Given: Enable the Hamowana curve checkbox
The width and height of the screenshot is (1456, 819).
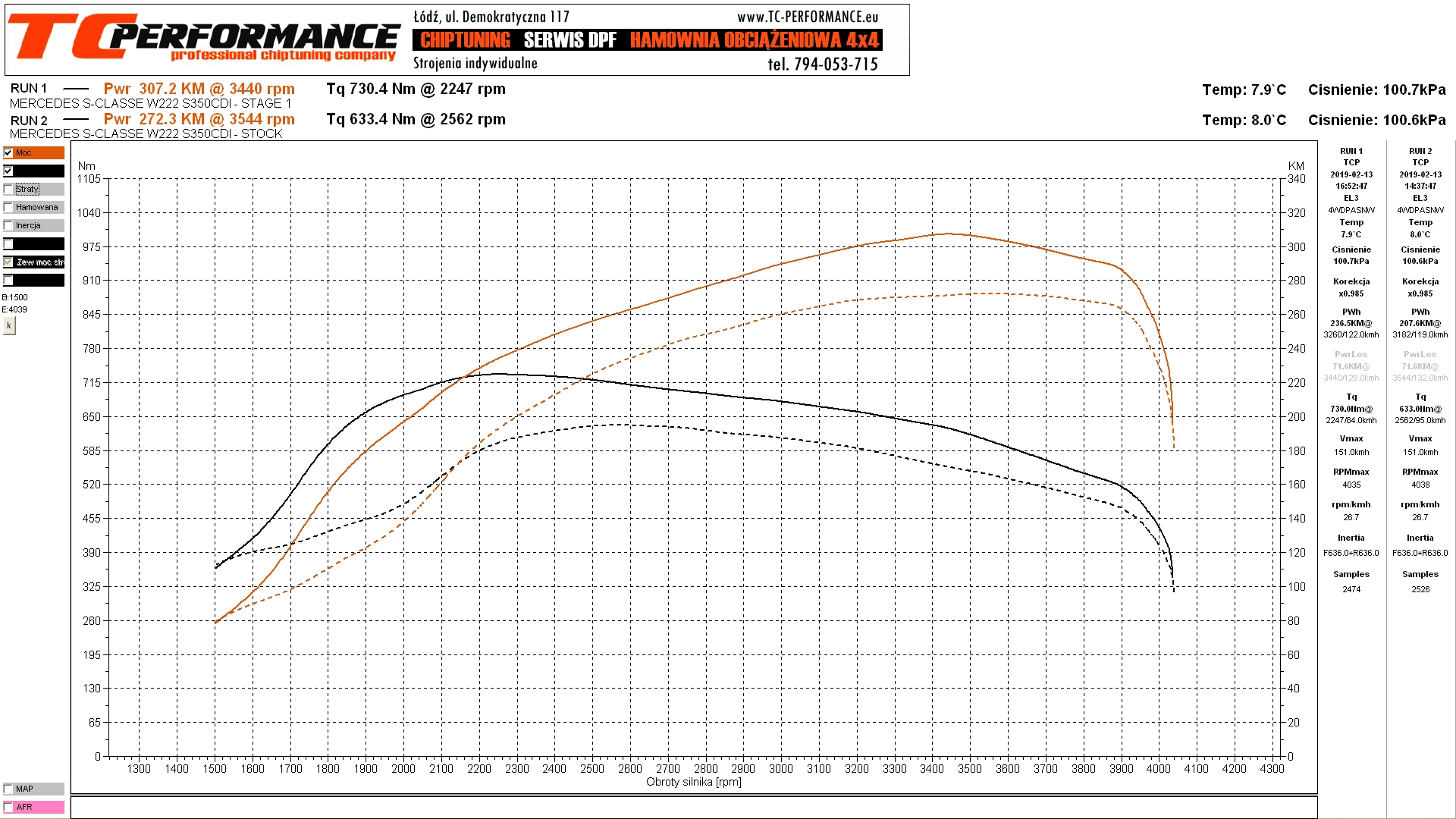Looking at the screenshot, I should coord(8,207).
